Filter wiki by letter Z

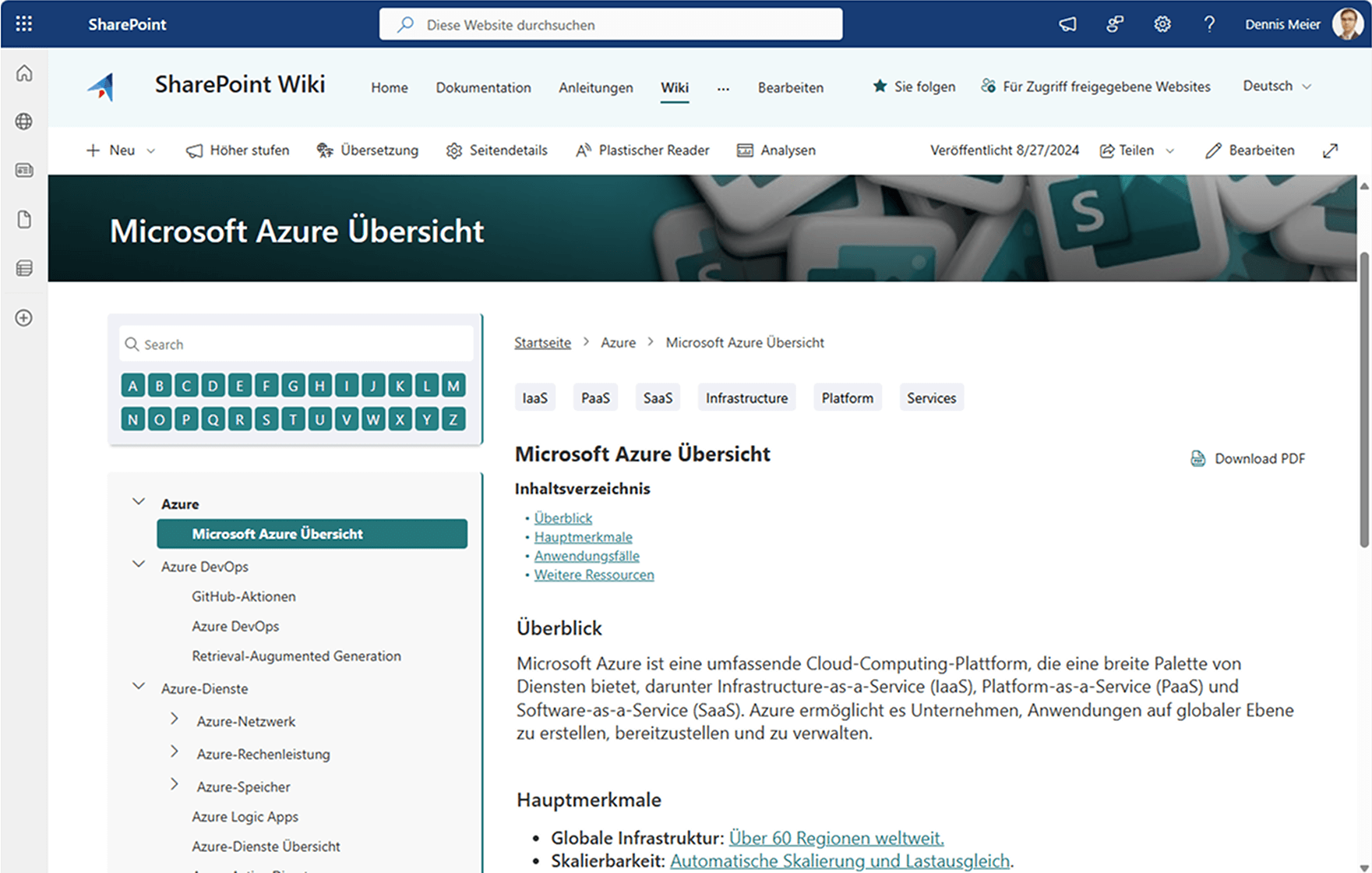tap(453, 419)
